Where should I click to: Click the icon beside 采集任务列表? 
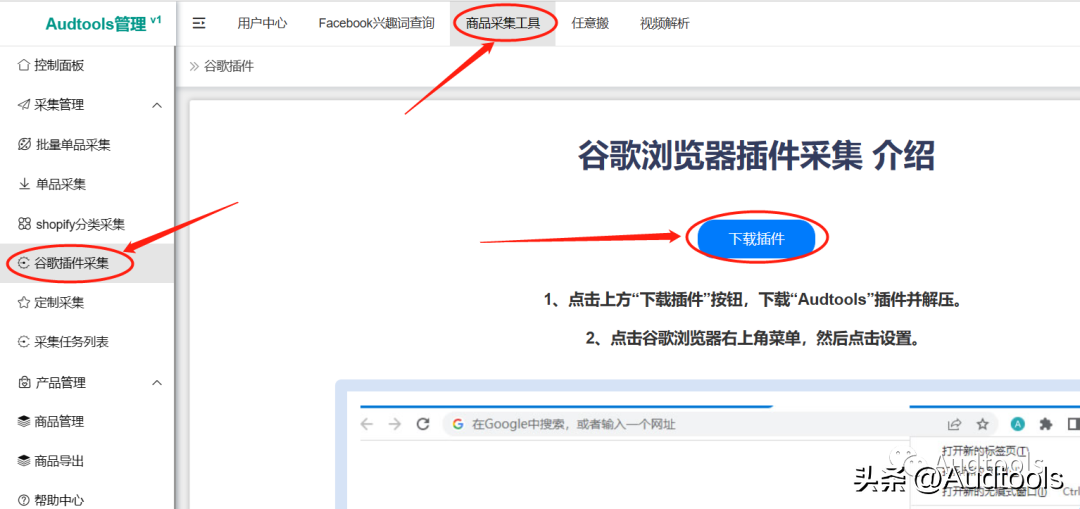[24, 342]
